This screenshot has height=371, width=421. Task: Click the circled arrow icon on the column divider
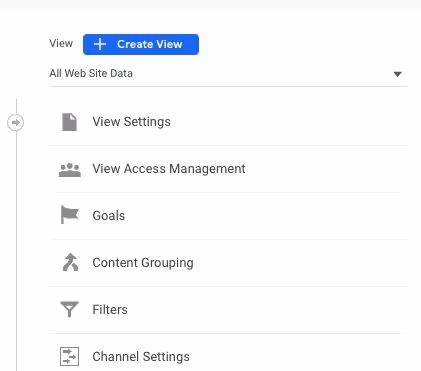click(x=15, y=122)
